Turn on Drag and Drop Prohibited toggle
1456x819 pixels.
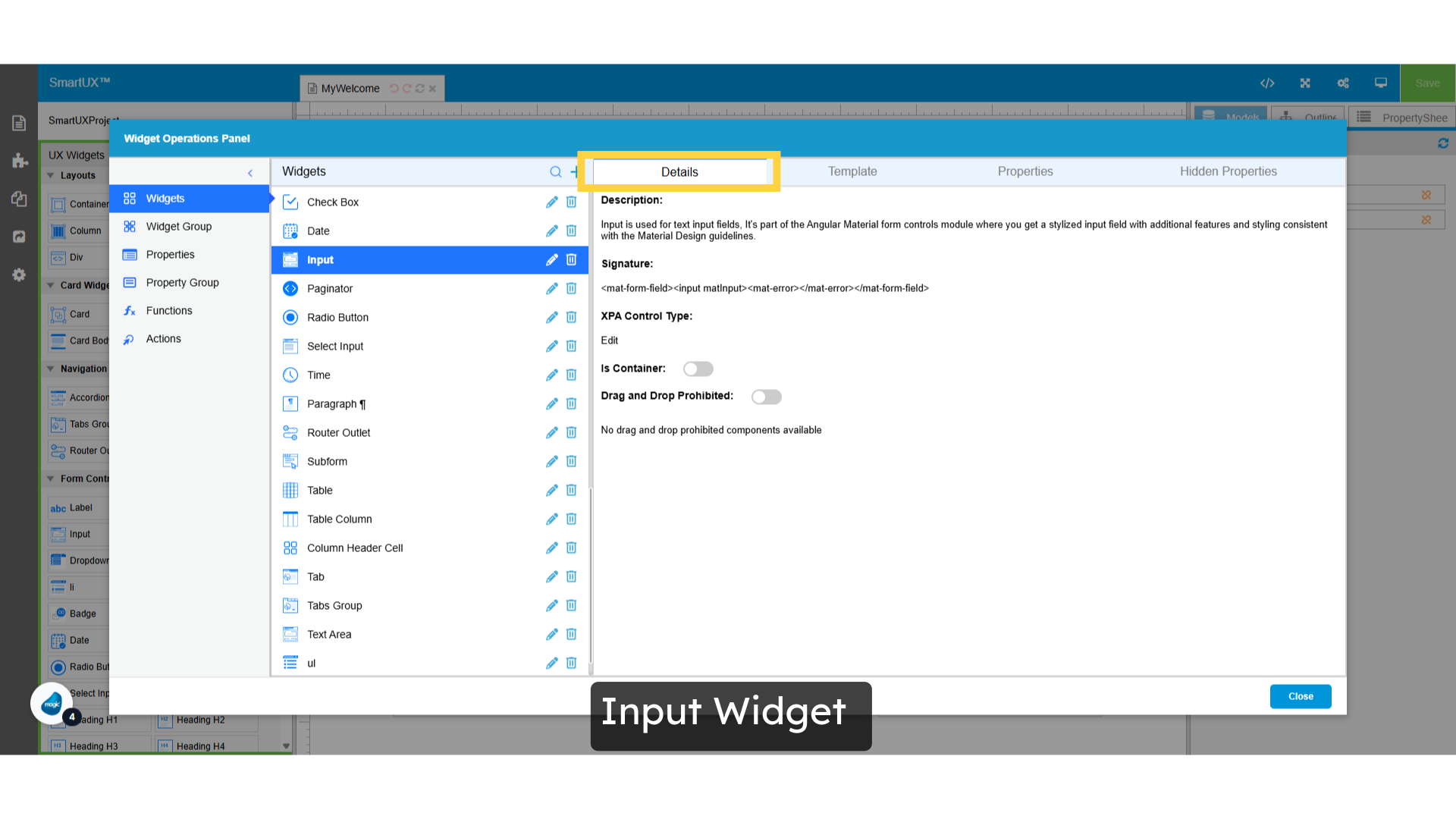[766, 397]
